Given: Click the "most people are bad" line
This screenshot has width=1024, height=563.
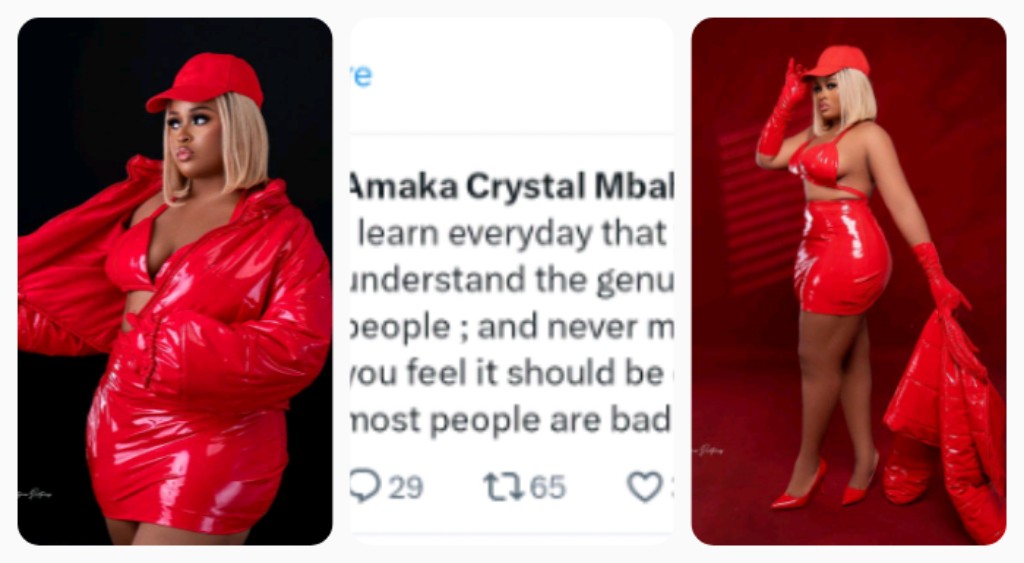Looking at the screenshot, I should pyautogui.click(x=511, y=421).
